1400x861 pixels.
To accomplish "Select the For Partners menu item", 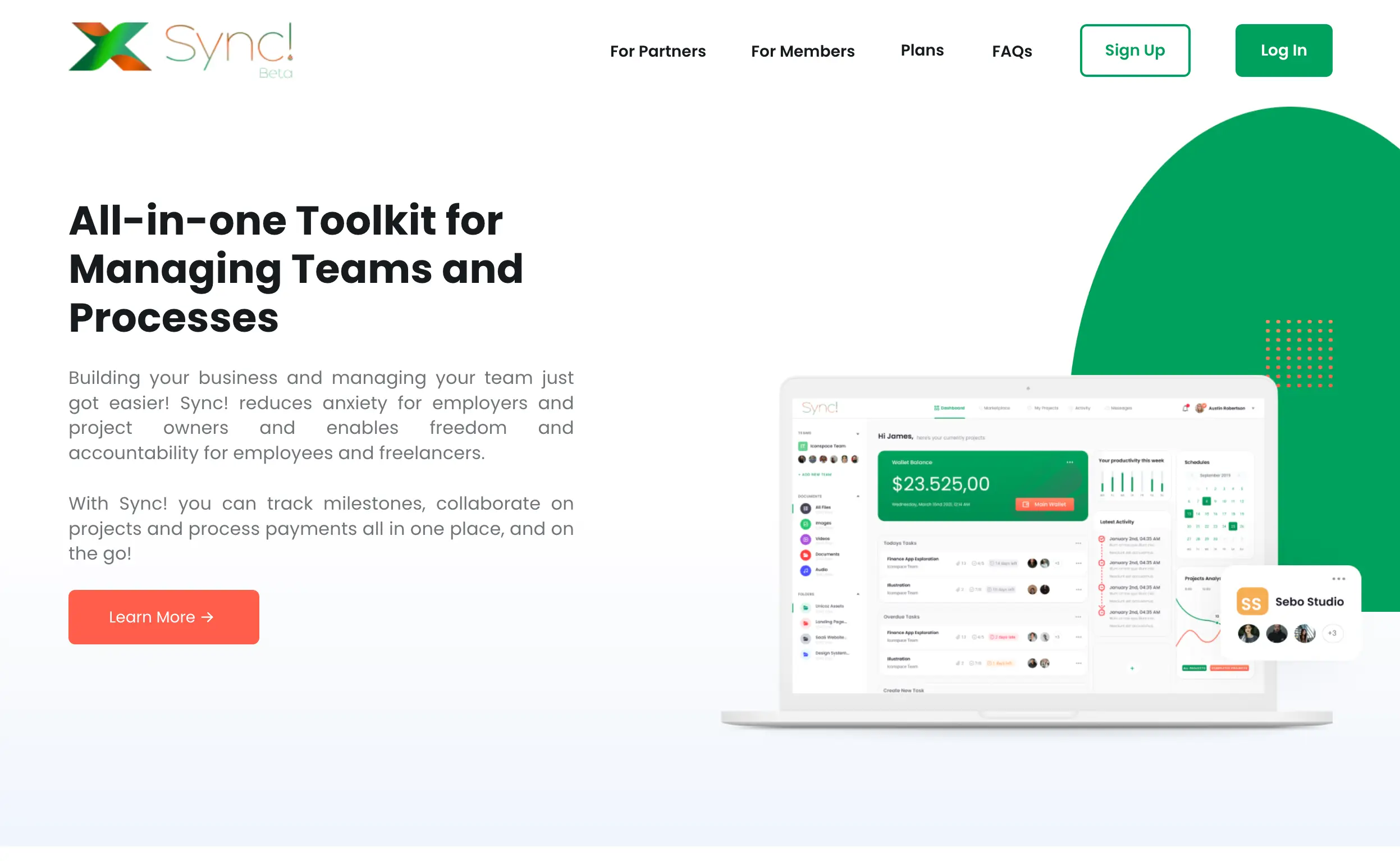I will click(x=657, y=51).
